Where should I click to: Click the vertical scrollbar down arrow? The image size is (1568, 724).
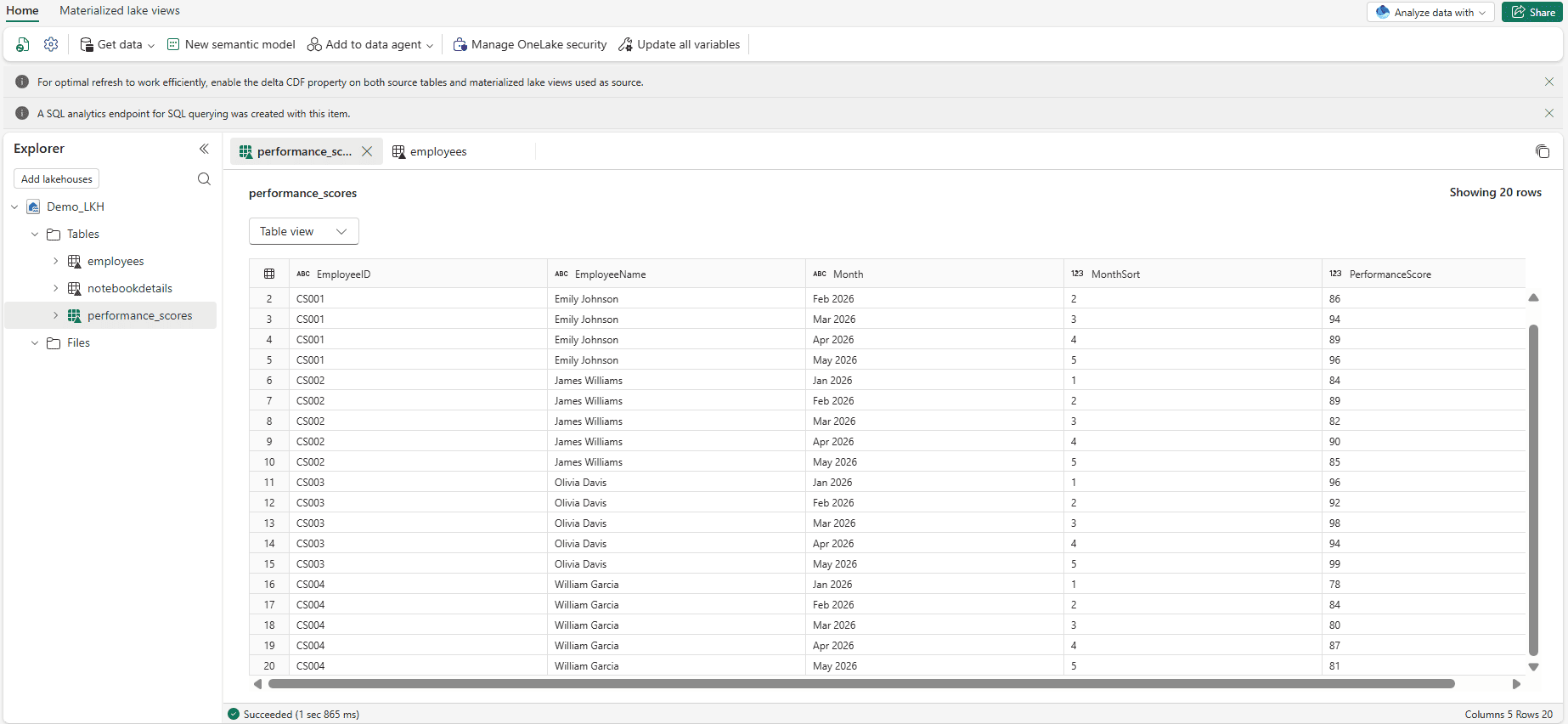tap(1533, 667)
